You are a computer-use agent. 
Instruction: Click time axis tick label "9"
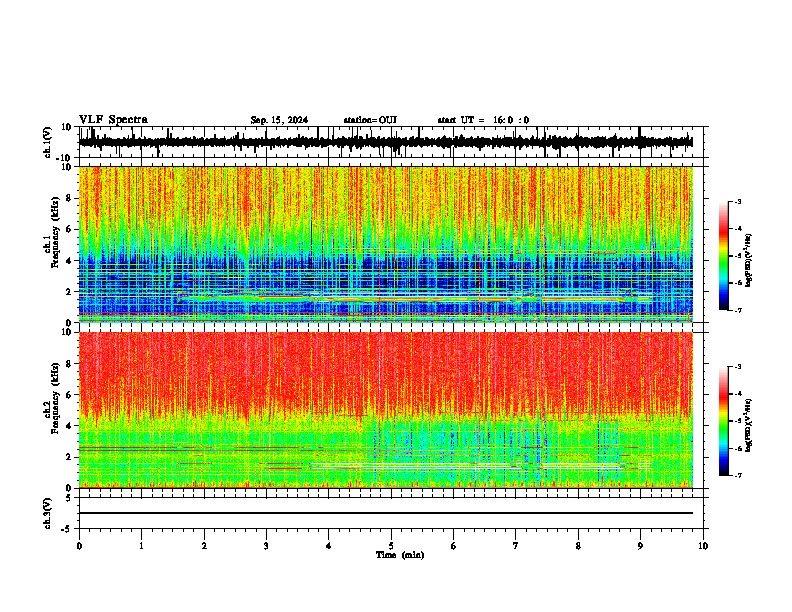click(x=640, y=546)
